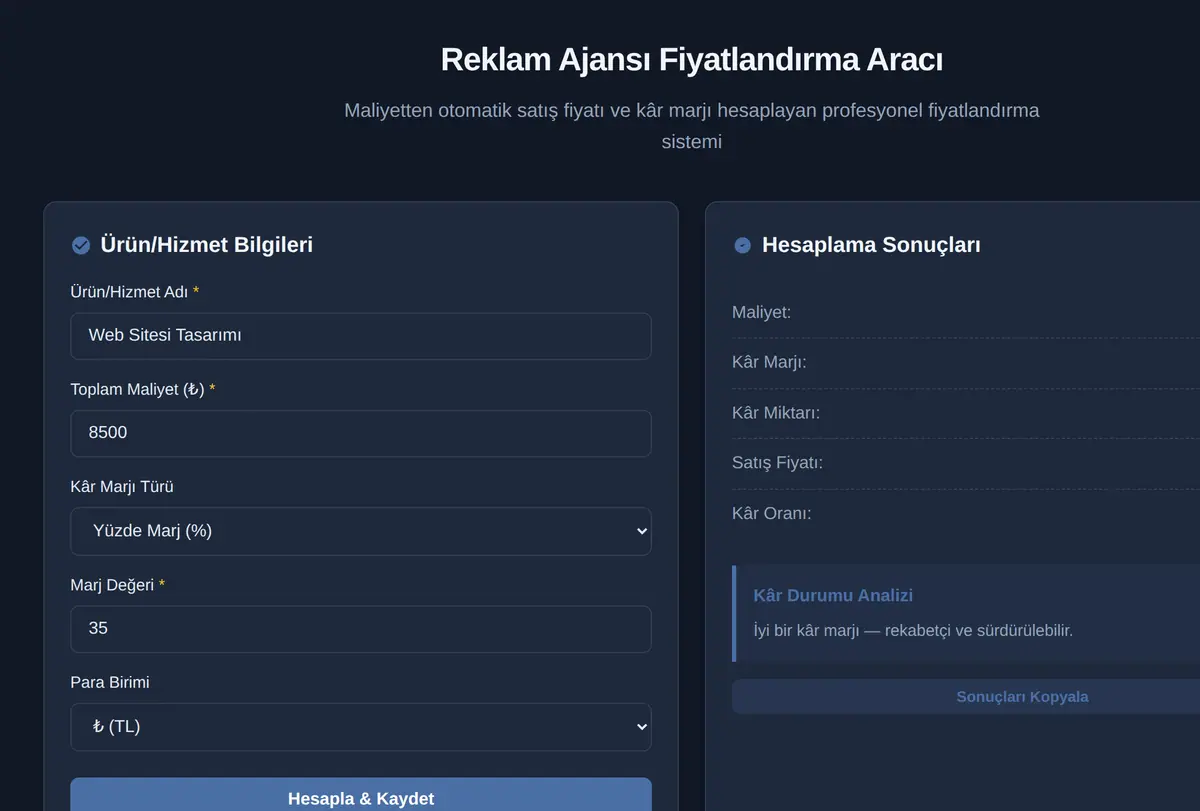Image resolution: width=1200 pixels, height=811 pixels.
Task: Click the Hesaplama Sonuçları heading
Action: tap(871, 244)
